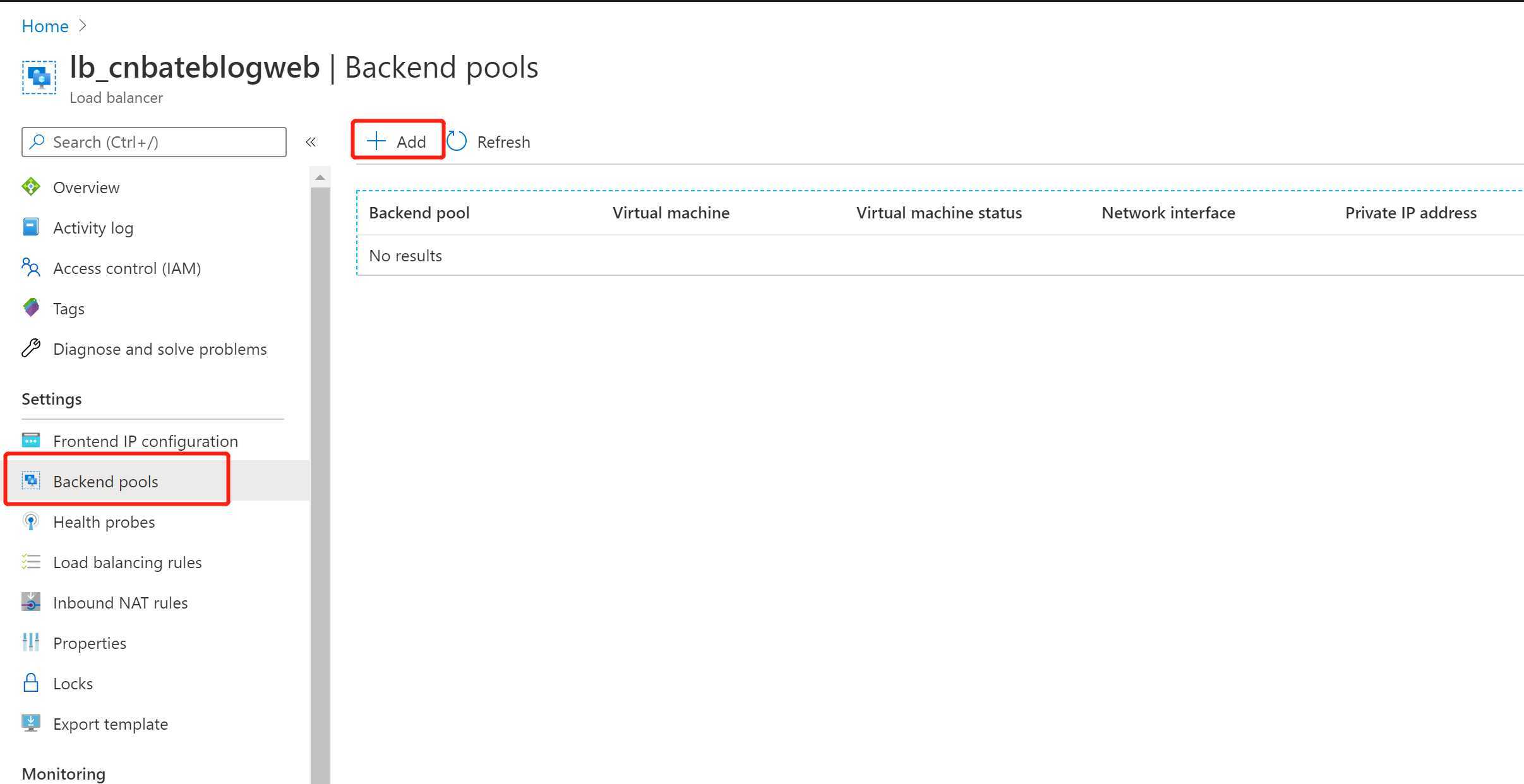Click the Backend pools sidebar icon
Image resolution: width=1524 pixels, height=784 pixels.
31,480
